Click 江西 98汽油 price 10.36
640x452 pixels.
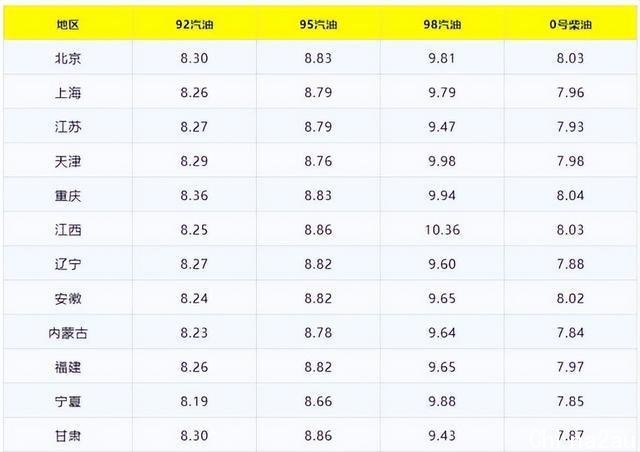(442, 230)
